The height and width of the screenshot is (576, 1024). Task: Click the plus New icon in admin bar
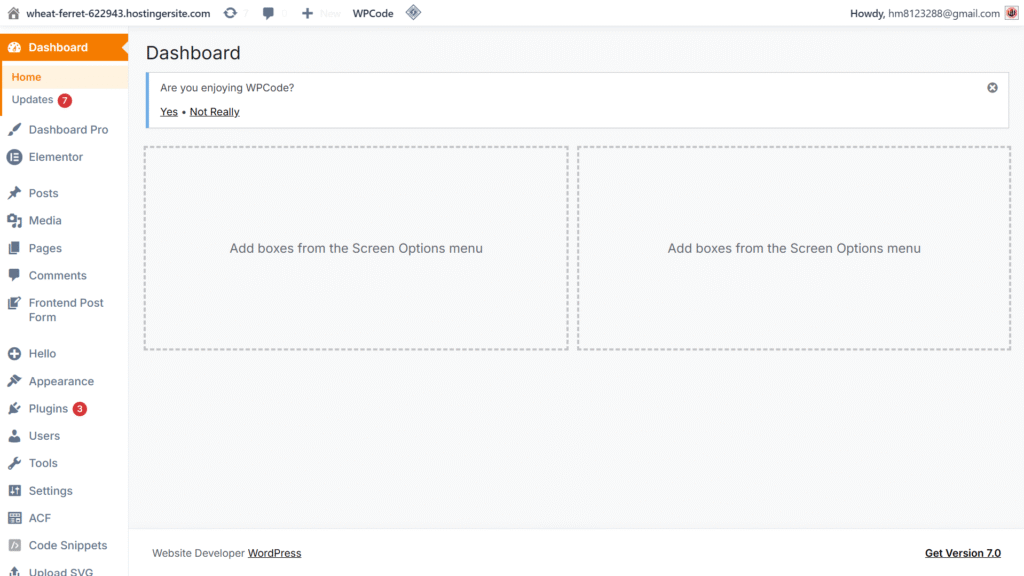[x=307, y=13]
